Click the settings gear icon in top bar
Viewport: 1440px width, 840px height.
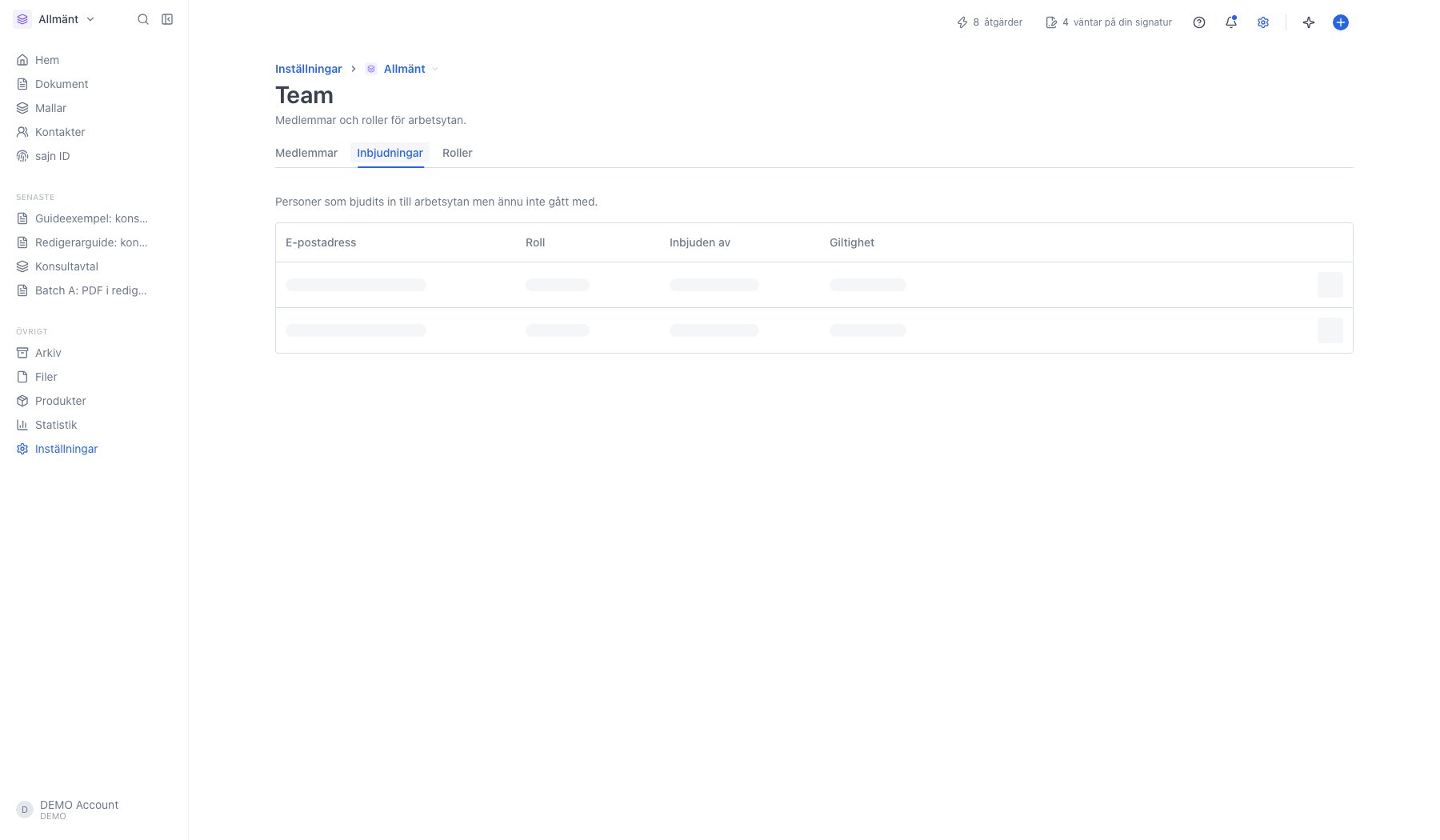[1263, 22]
